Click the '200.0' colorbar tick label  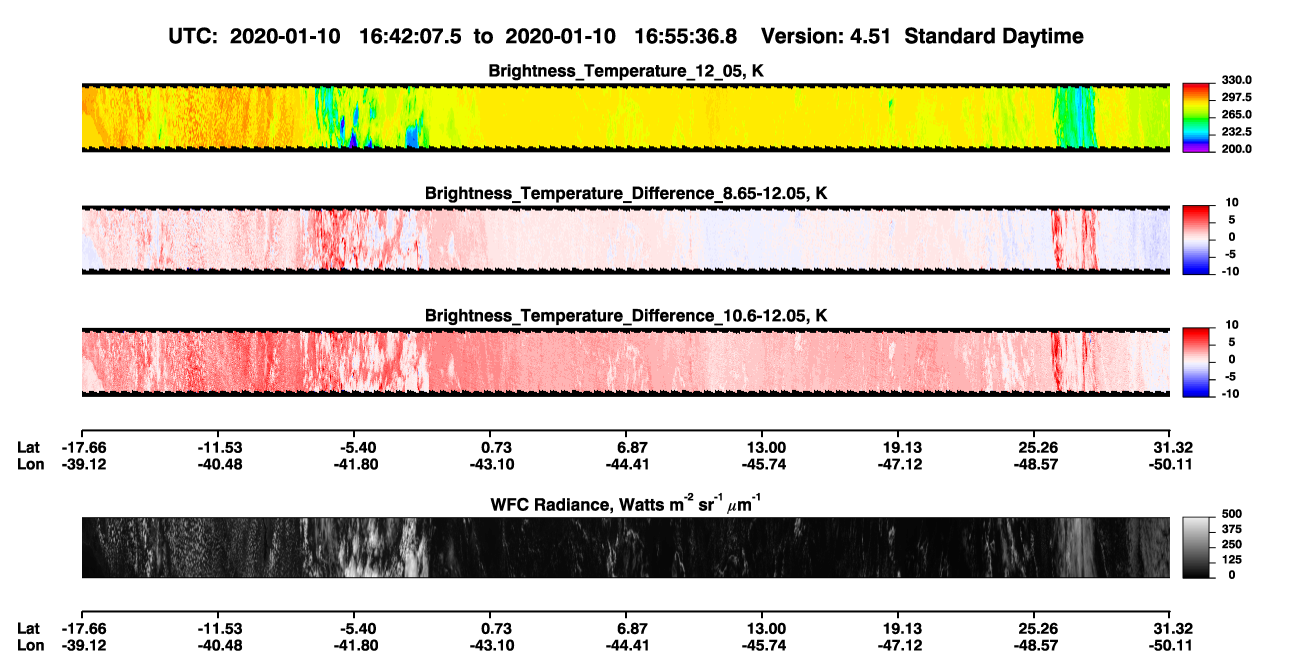[x=1237, y=149]
